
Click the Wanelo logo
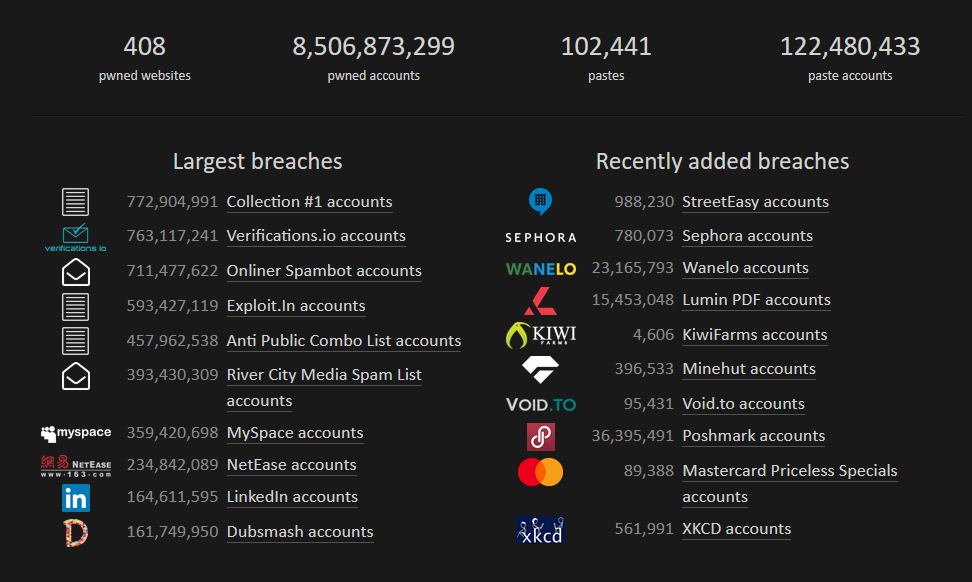540,268
